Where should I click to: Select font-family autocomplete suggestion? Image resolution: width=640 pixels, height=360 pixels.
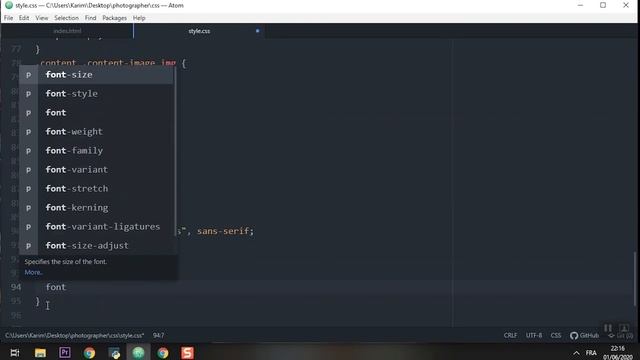(x=96, y=151)
